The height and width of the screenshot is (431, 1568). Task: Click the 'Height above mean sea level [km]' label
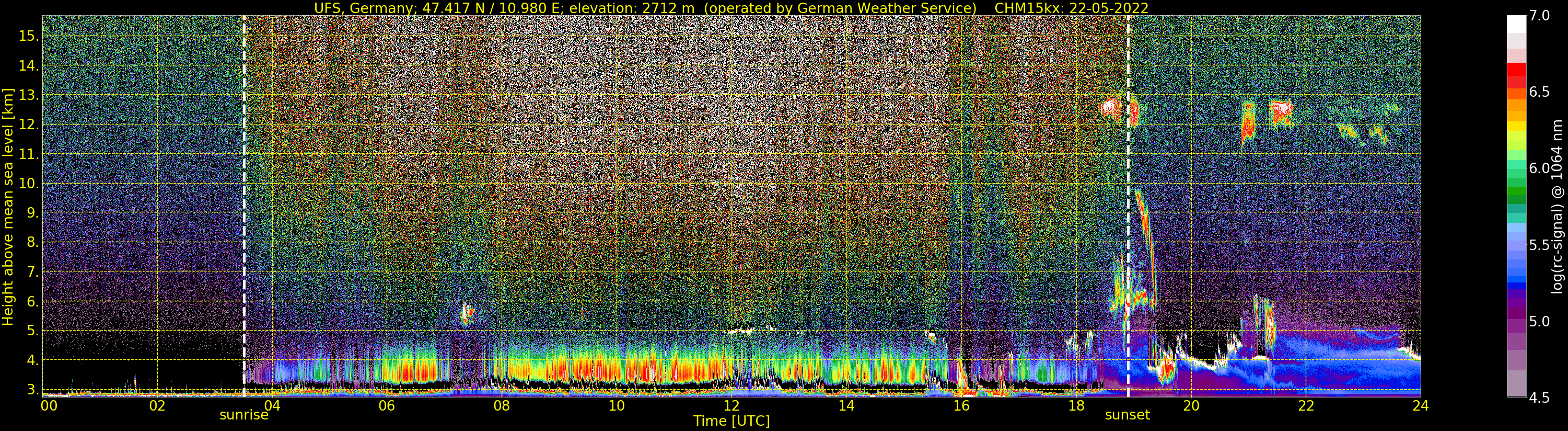click(x=8, y=207)
